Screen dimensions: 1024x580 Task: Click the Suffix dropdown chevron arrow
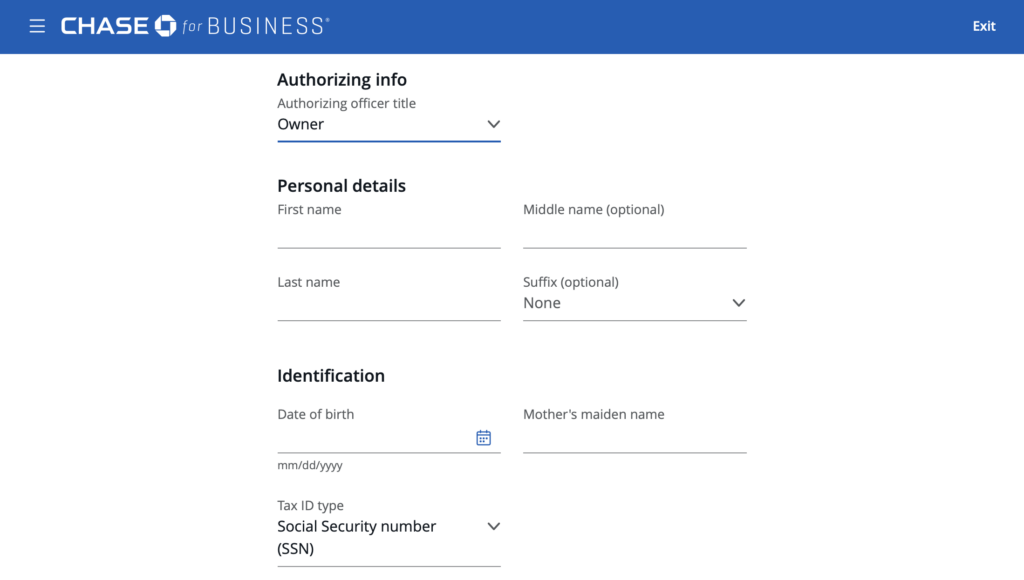(739, 303)
